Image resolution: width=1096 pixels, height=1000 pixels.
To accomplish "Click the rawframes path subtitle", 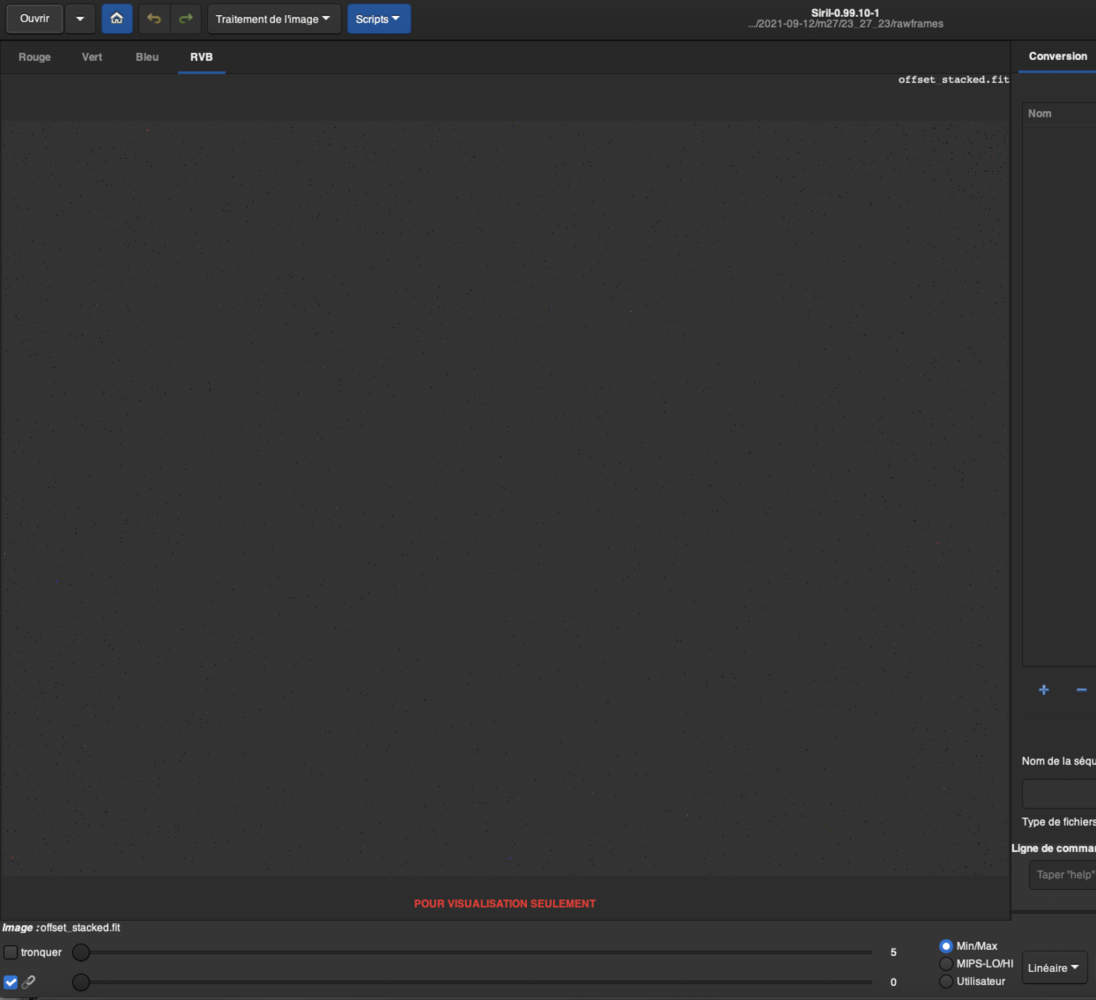I will tap(846, 24).
